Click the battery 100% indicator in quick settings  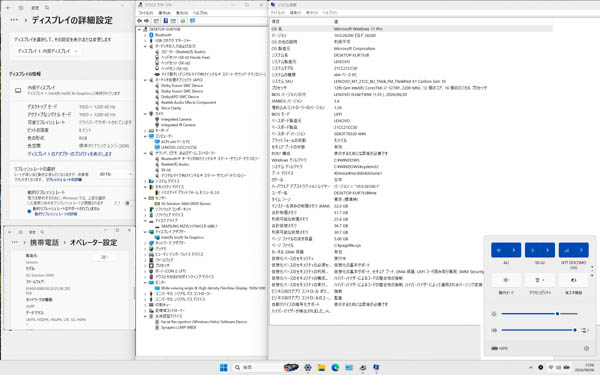[499, 348]
